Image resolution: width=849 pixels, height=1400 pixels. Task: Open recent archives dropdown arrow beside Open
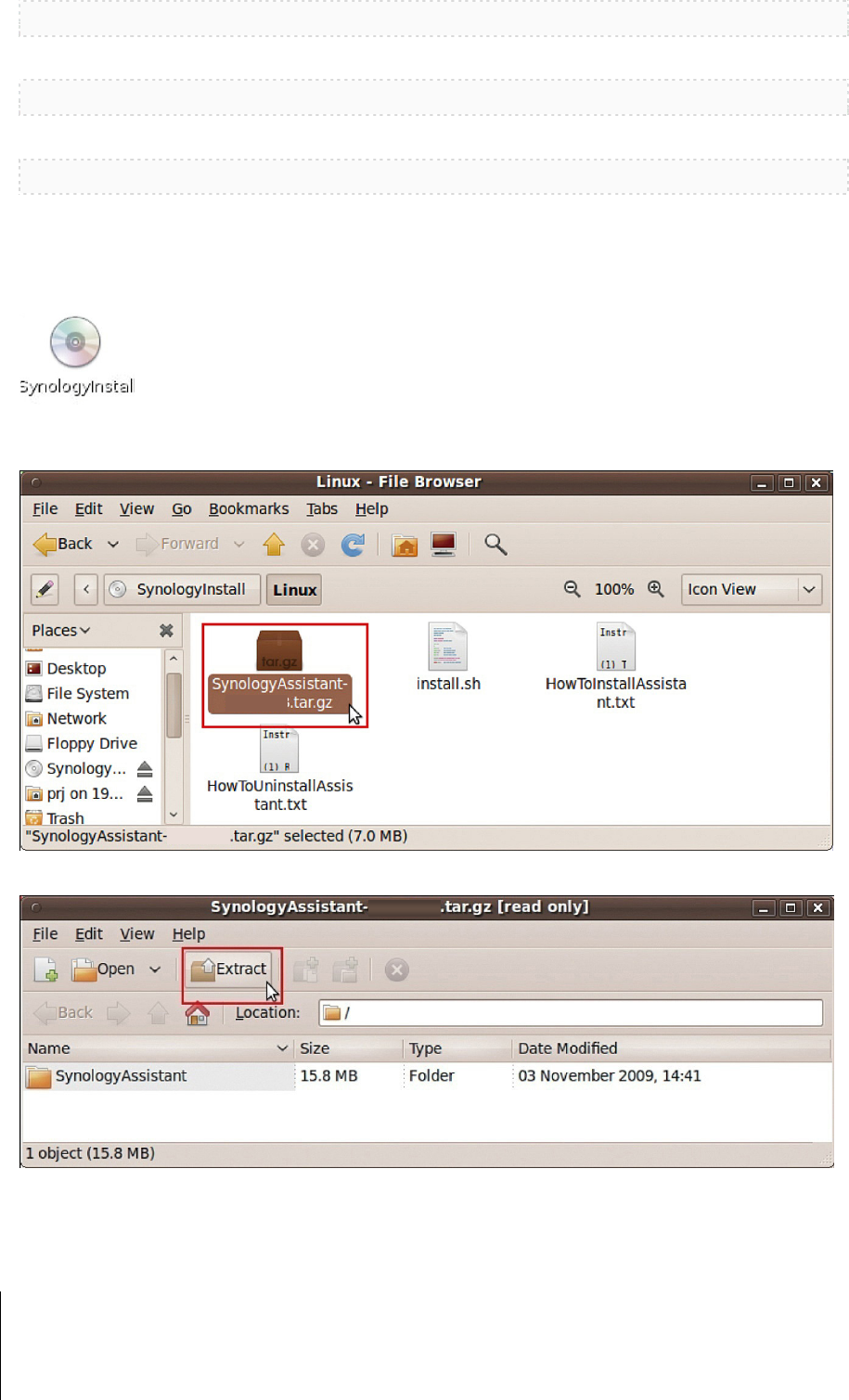[x=155, y=970]
